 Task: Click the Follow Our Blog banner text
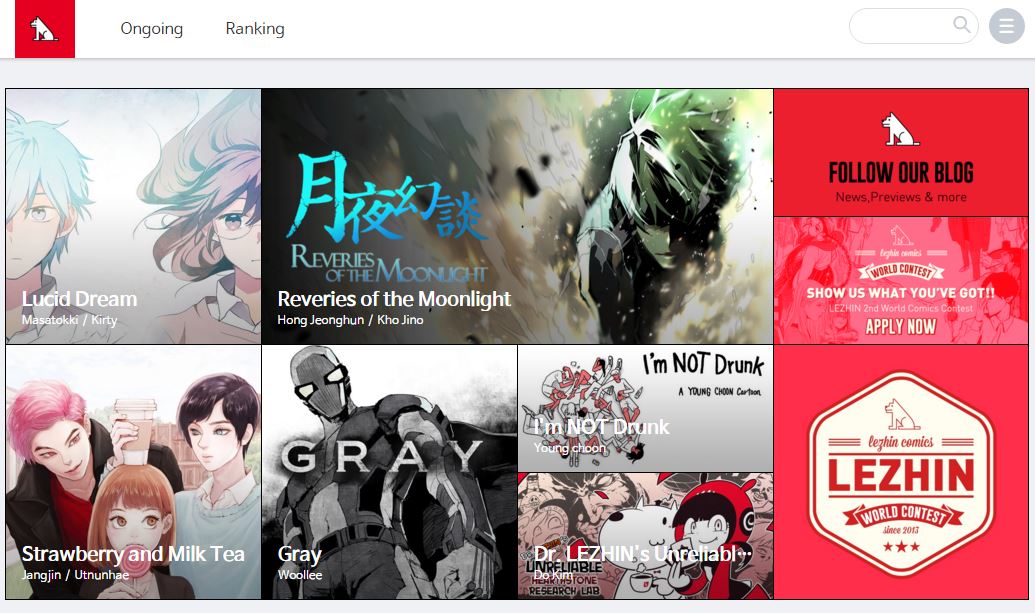[x=901, y=173]
